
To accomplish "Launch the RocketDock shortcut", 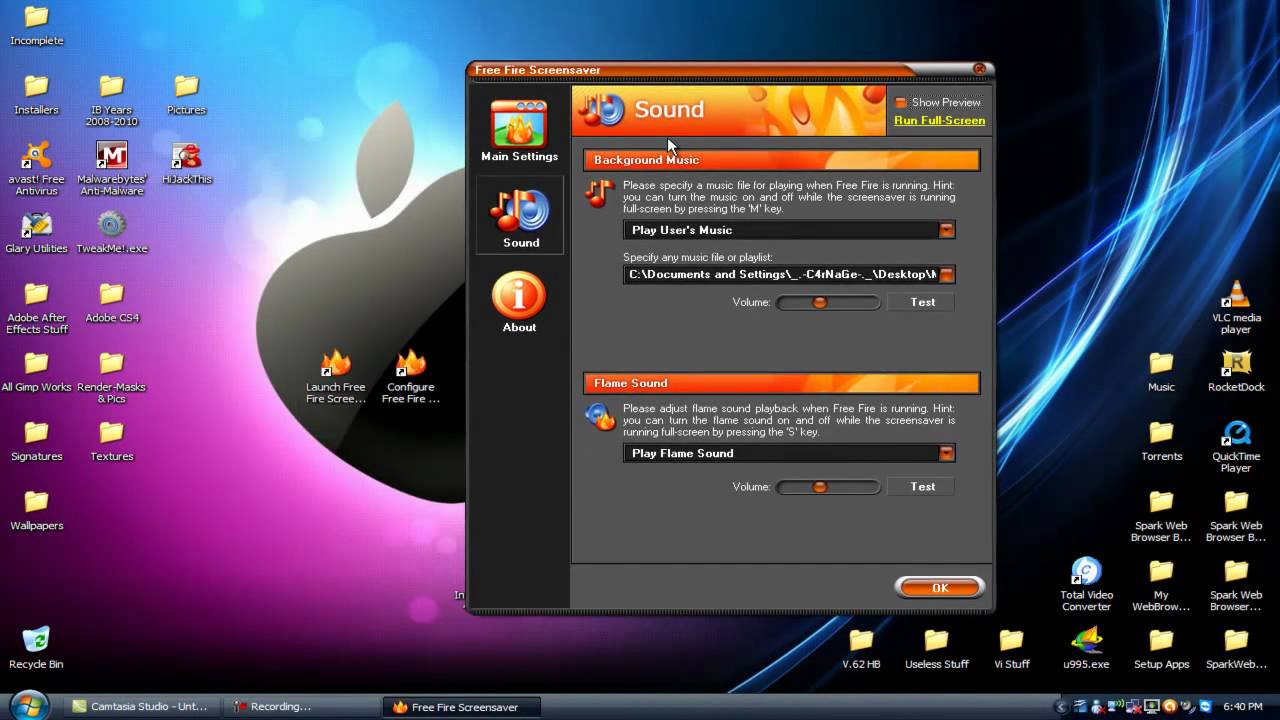I will point(1237,370).
